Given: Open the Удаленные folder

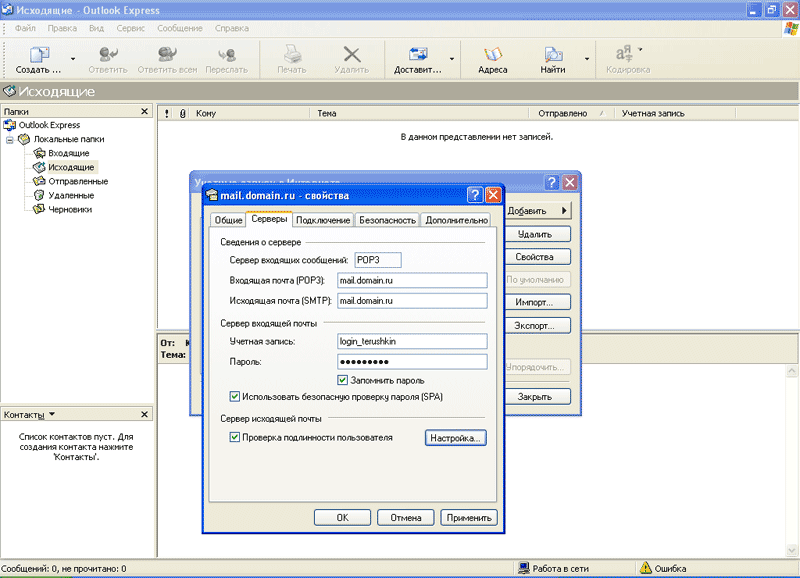Looking at the screenshot, I should [71, 195].
